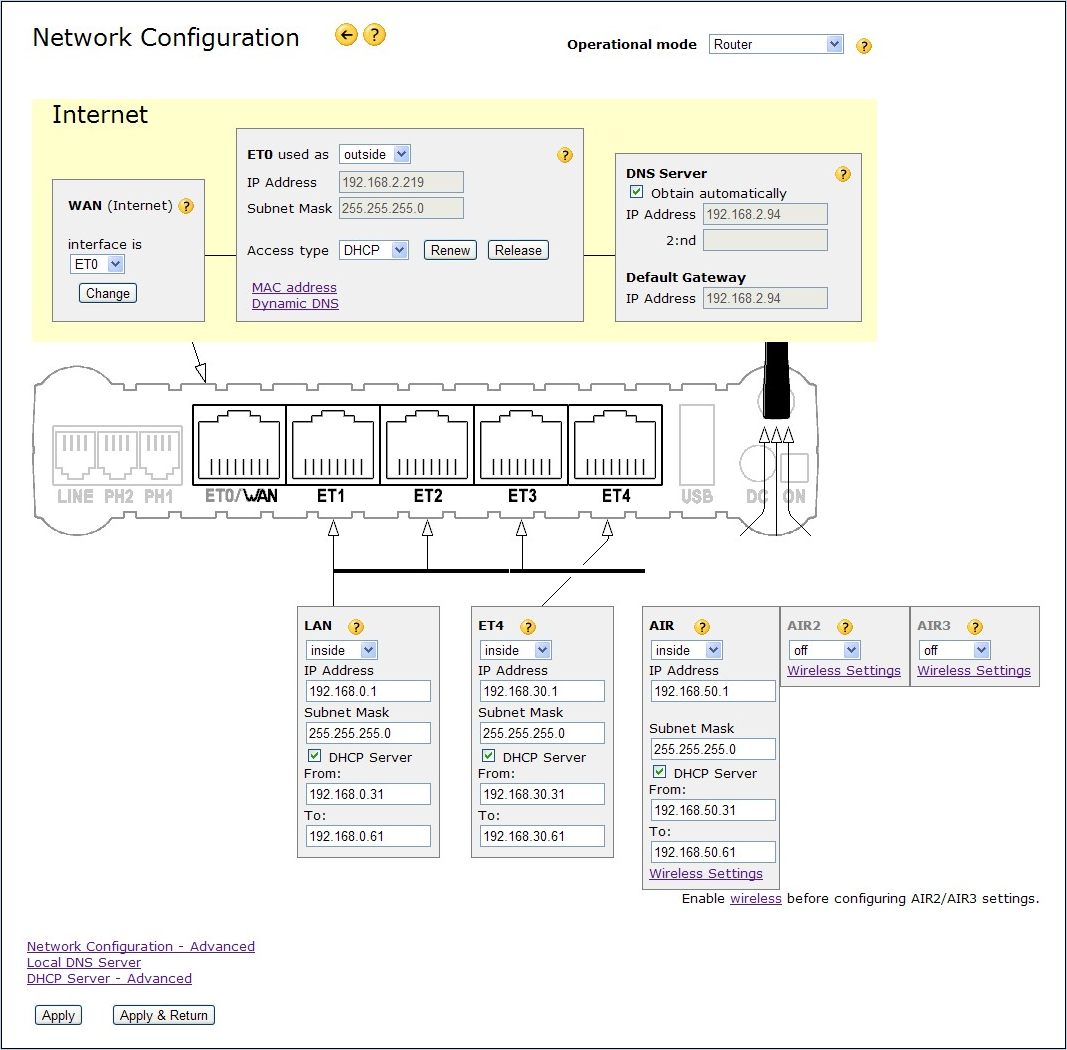The image size is (1067, 1050).
Task: Open help icon for AIR2 panel
Action: coord(845,627)
